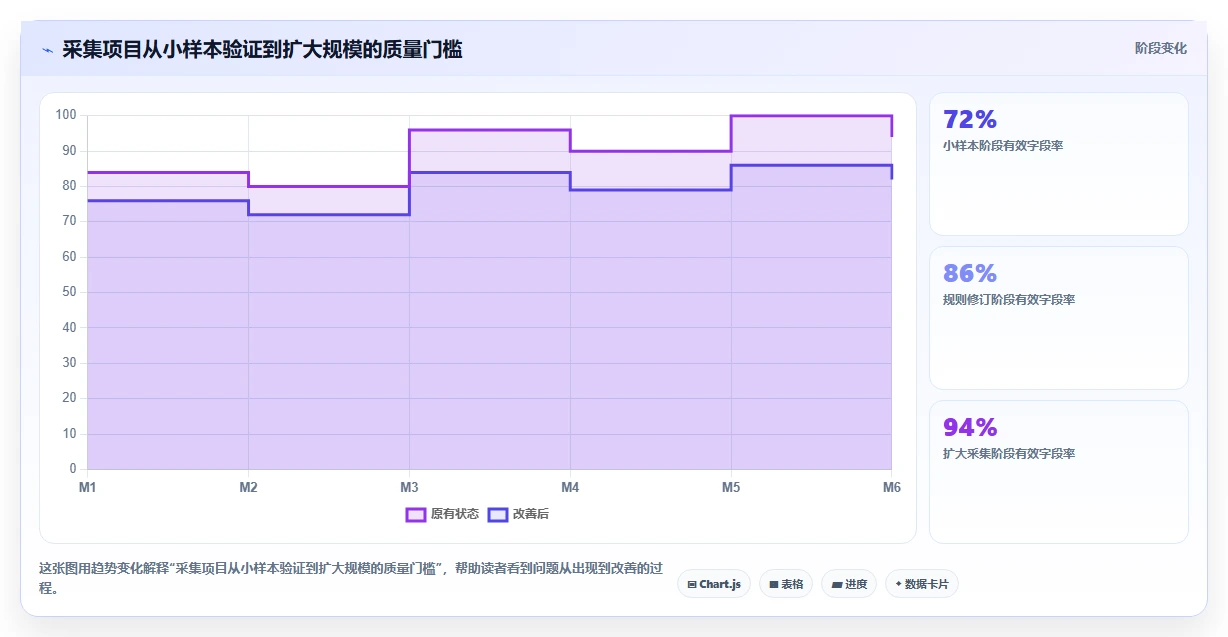Toggle the 原有状态 legend item
This screenshot has width=1228, height=637.
tap(442, 514)
